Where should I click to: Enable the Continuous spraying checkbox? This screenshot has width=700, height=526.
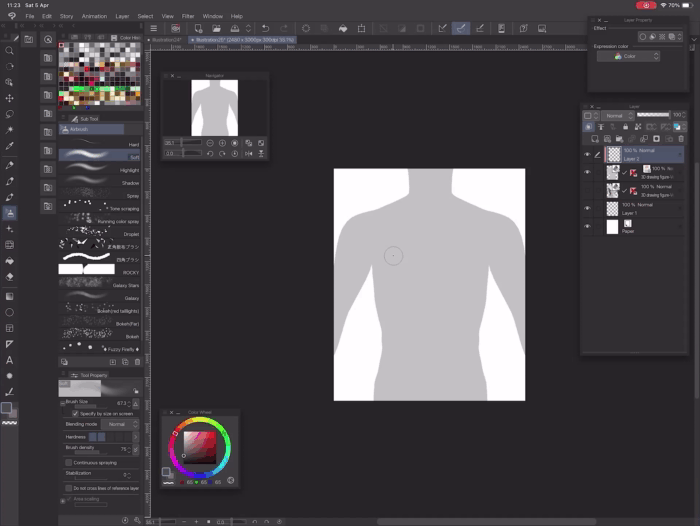pos(68,463)
